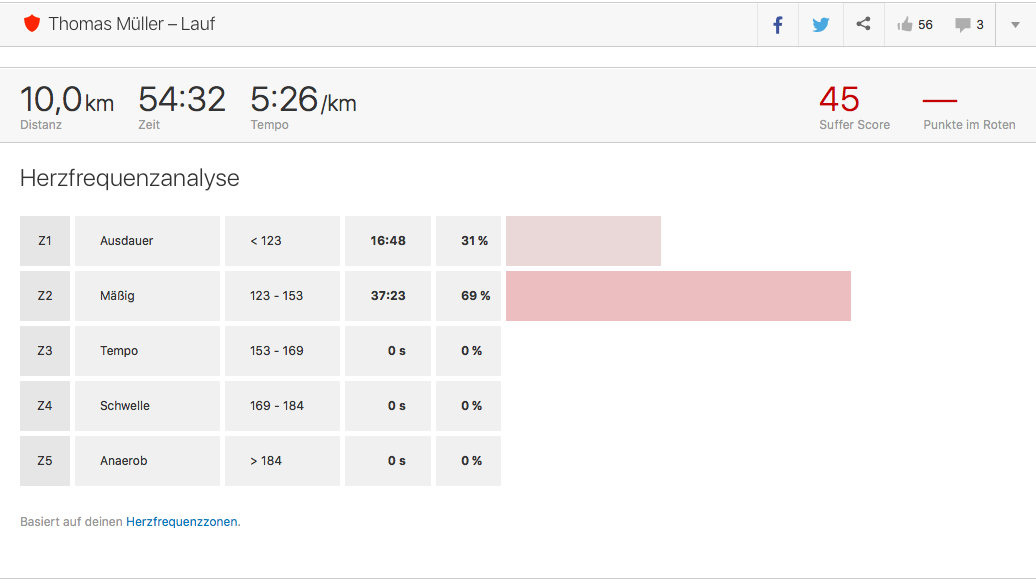The height and width of the screenshot is (582, 1036).
Task: Click the Z1 Ausdauer zone bar
Action: [x=583, y=241]
